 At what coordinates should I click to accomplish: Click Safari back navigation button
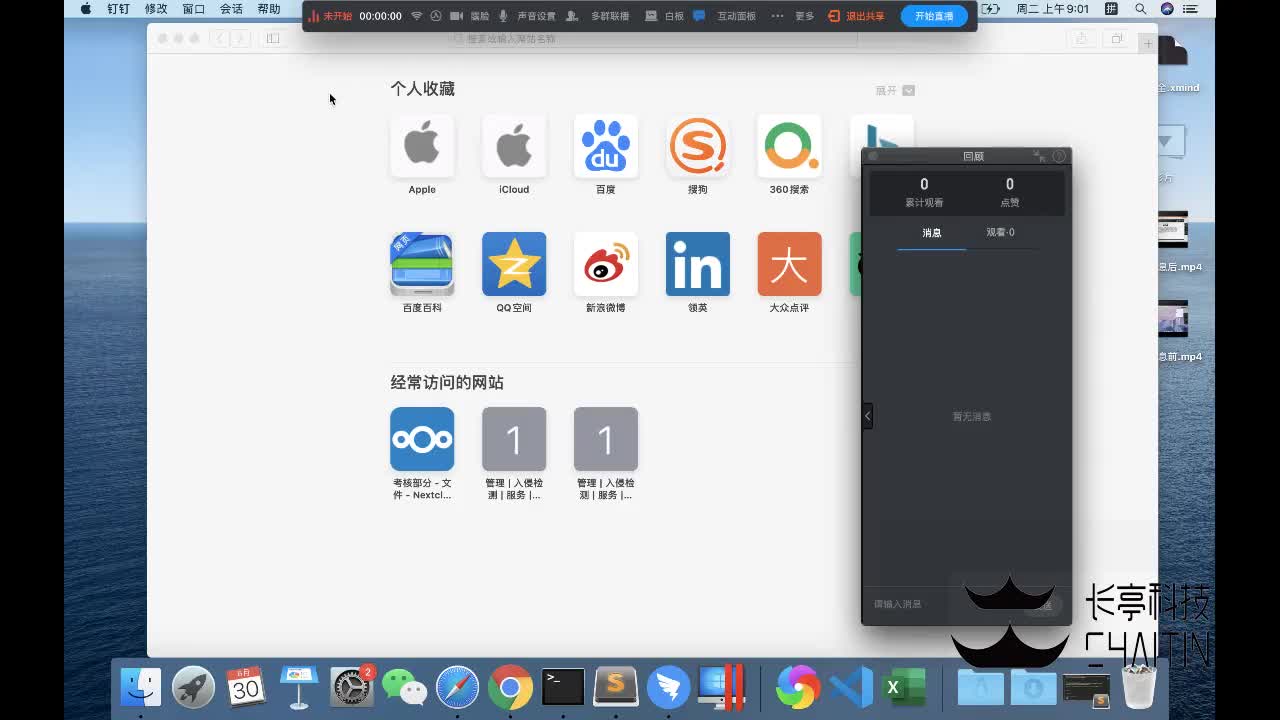coord(219,38)
